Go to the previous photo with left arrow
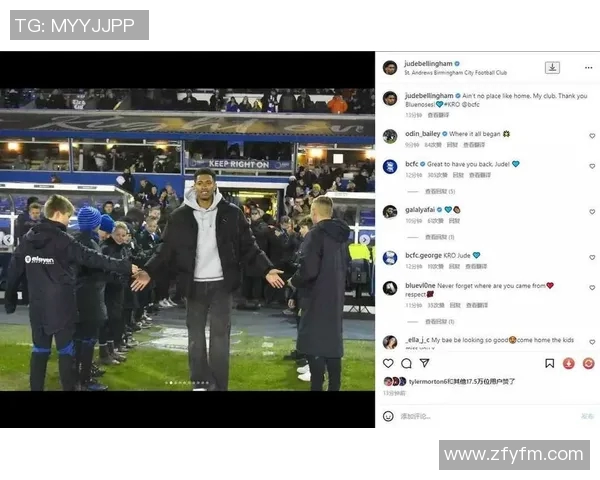Image resolution: width=600 pixels, height=480 pixels. pyautogui.click(x=8, y=240)
